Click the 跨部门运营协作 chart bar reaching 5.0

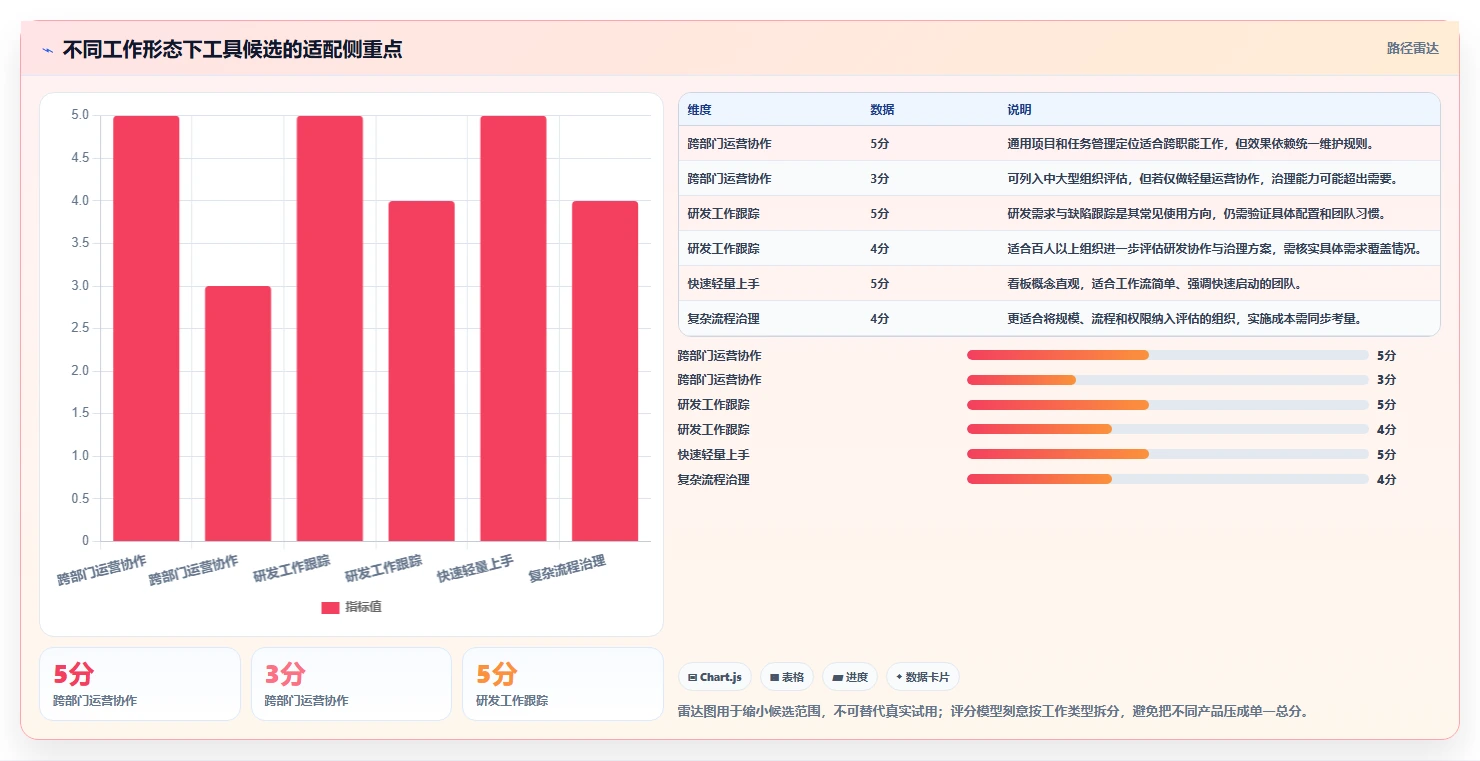tap(146, 328)
